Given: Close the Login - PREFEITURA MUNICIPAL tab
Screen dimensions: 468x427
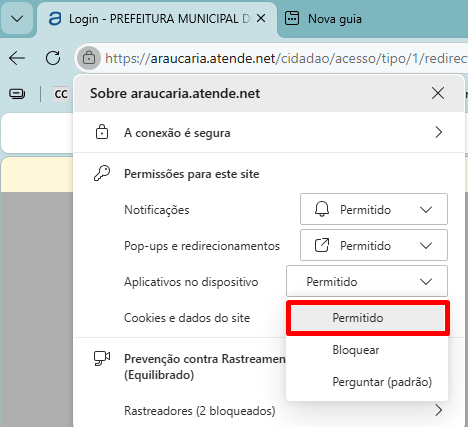Looking at the screenshot, I should [x=261, y=19].
